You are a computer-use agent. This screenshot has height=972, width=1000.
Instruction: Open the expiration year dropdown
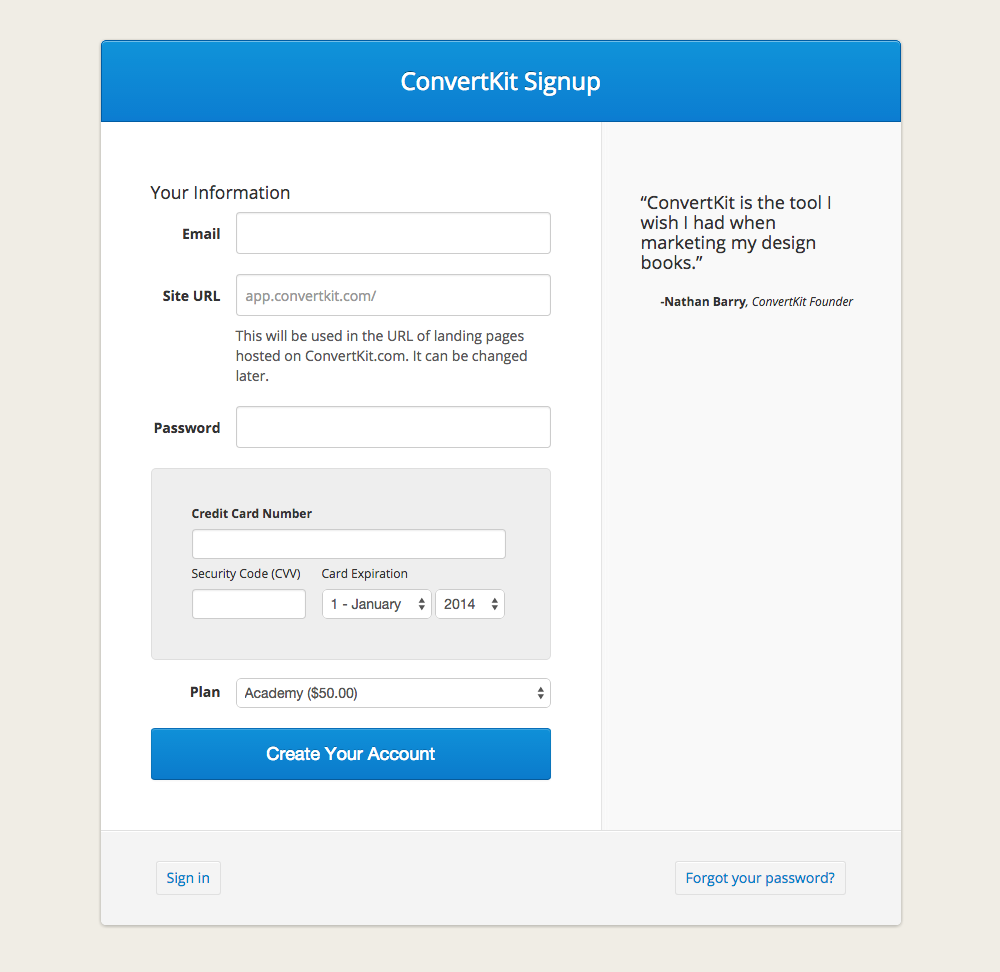(x=469, y=604)
